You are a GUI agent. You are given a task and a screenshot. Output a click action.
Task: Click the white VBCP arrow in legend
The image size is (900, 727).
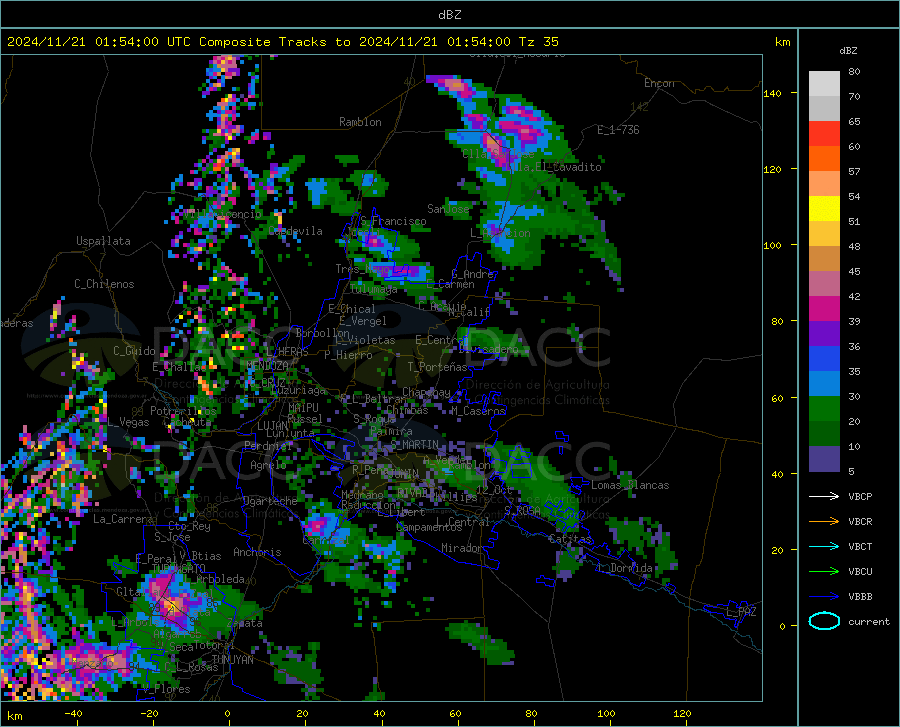[824, 496]
